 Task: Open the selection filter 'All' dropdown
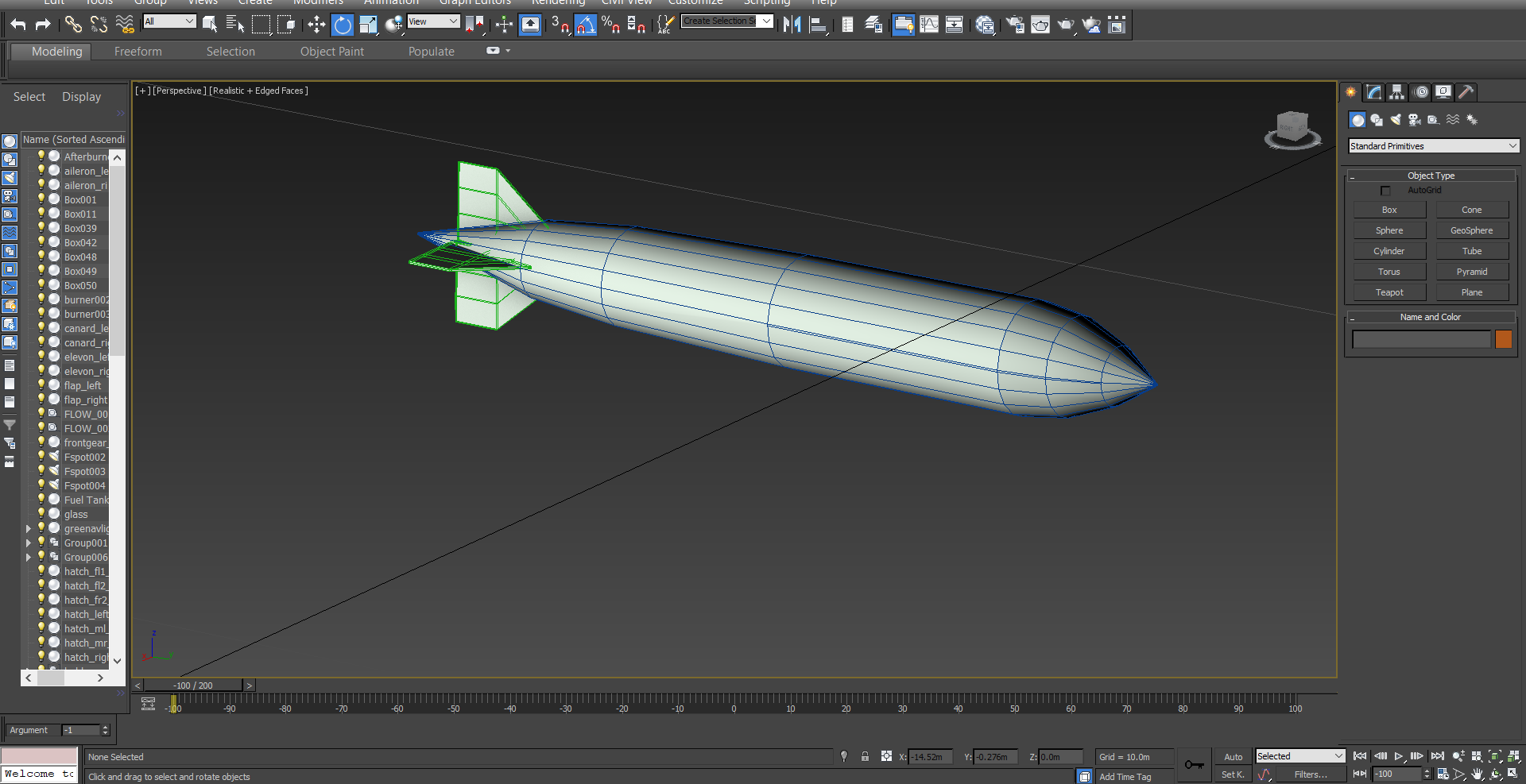tap(169, 21)
